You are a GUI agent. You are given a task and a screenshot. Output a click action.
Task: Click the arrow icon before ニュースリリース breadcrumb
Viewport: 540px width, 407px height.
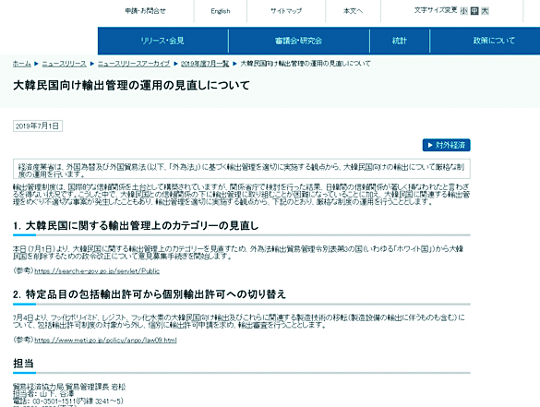click(x=37, y=64)
